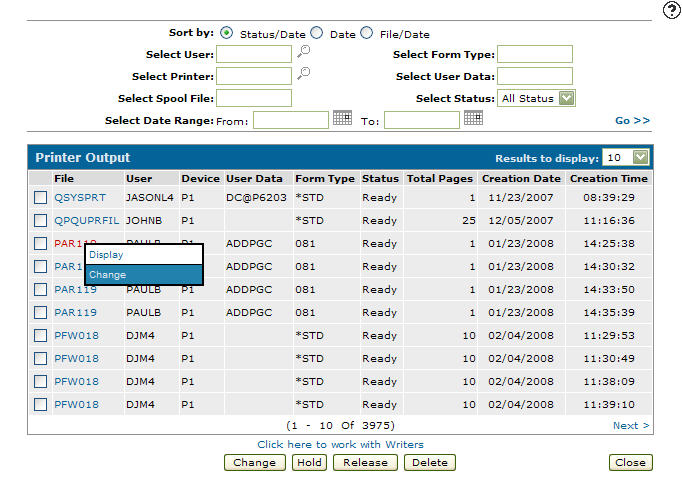Viewport: 682px width, 483px height.
Task: Expand the Select Status dropdown
Action: click(567, 98)
